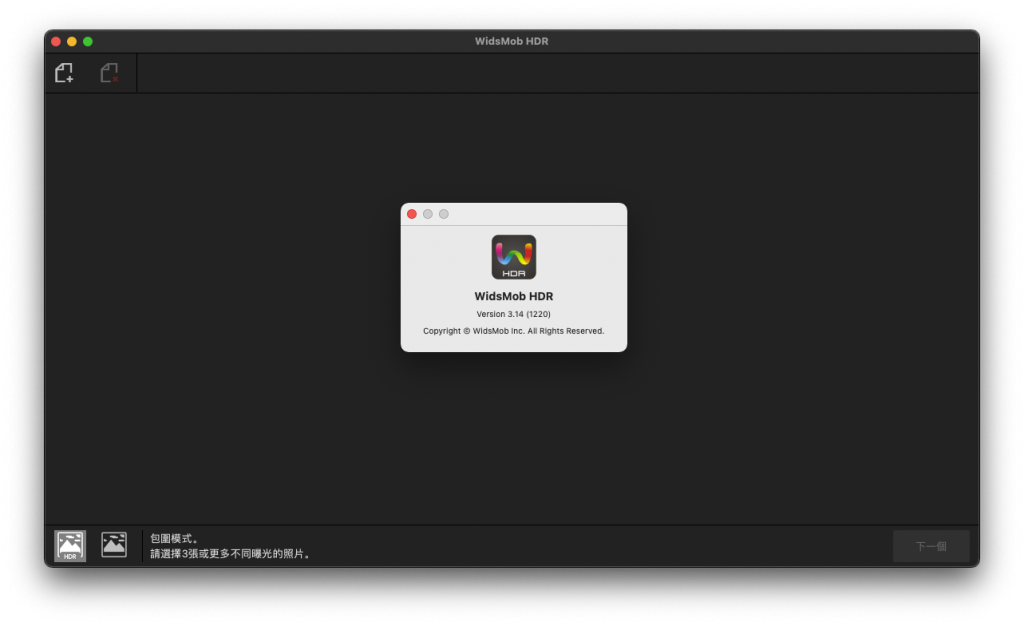Image resolution: width=1024 pixels, height=626 pixels.
Task: Click the add photos icon in toolbar
Action: 64,72
